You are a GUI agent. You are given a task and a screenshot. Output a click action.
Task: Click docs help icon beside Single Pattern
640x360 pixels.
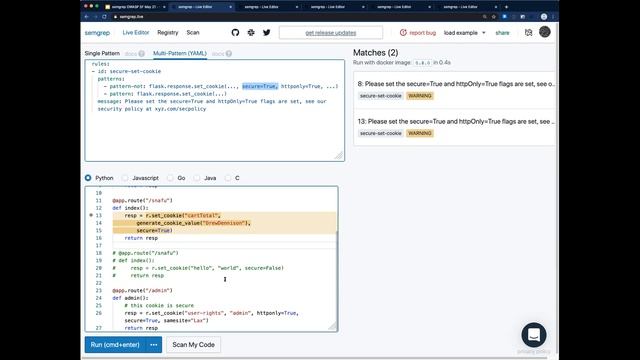coord(142,53)
